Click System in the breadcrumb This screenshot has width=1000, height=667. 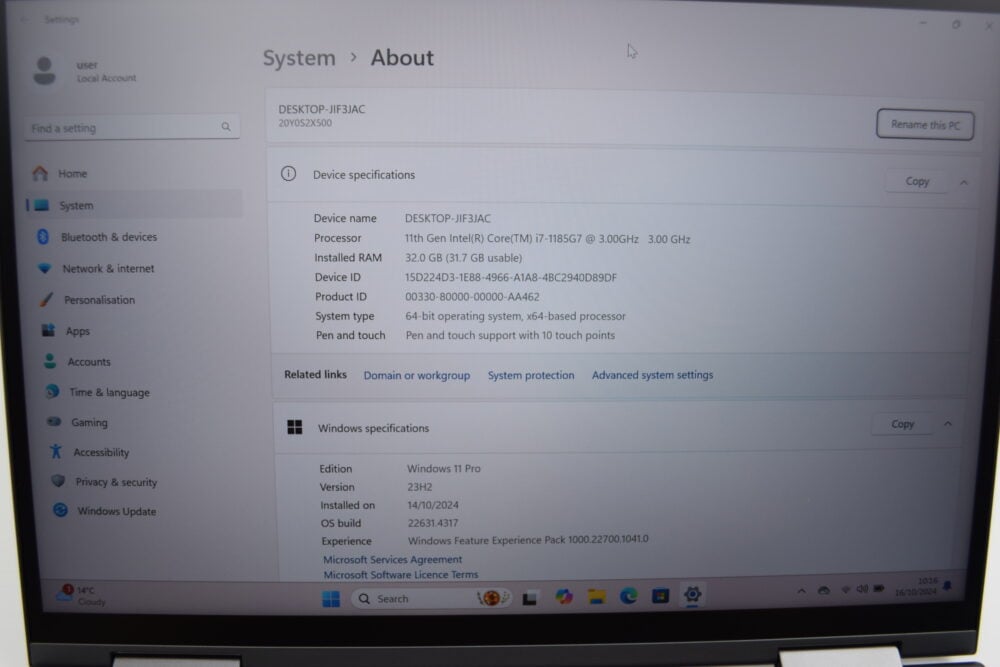(299, 58)
